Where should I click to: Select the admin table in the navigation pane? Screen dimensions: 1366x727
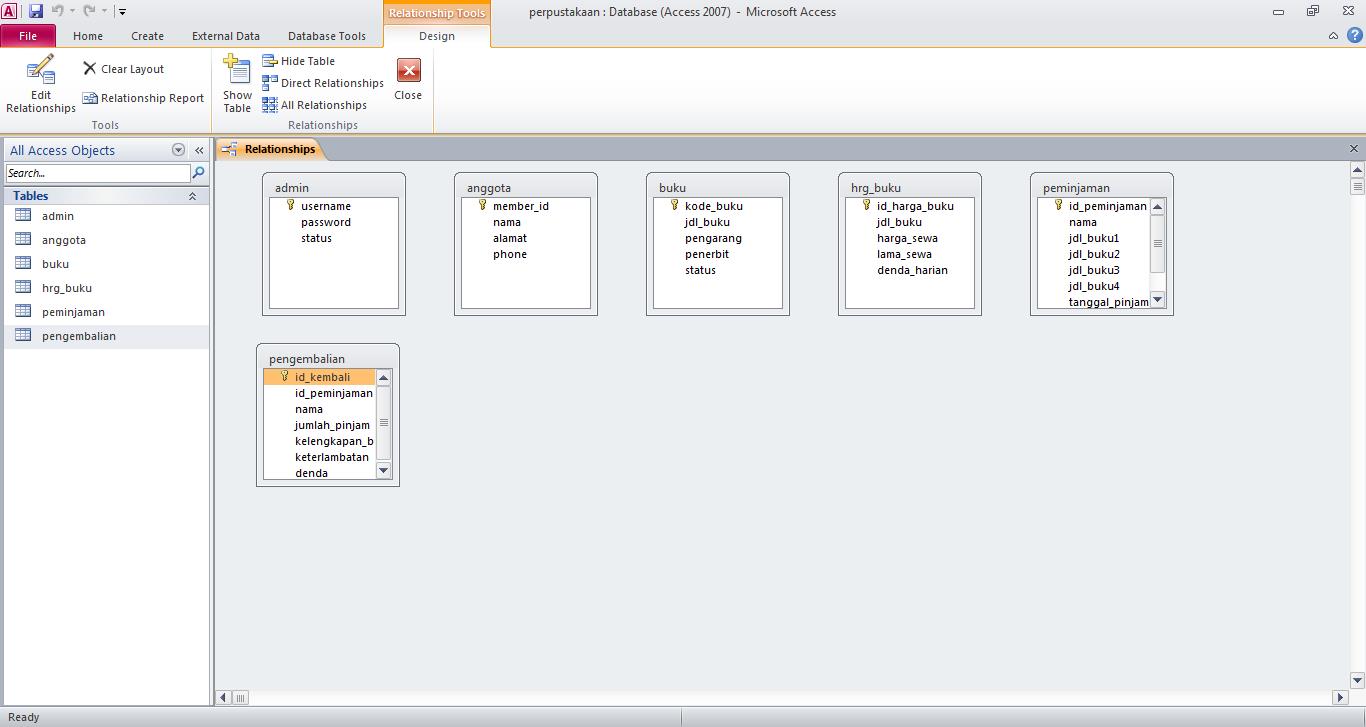tap(106, 216)
